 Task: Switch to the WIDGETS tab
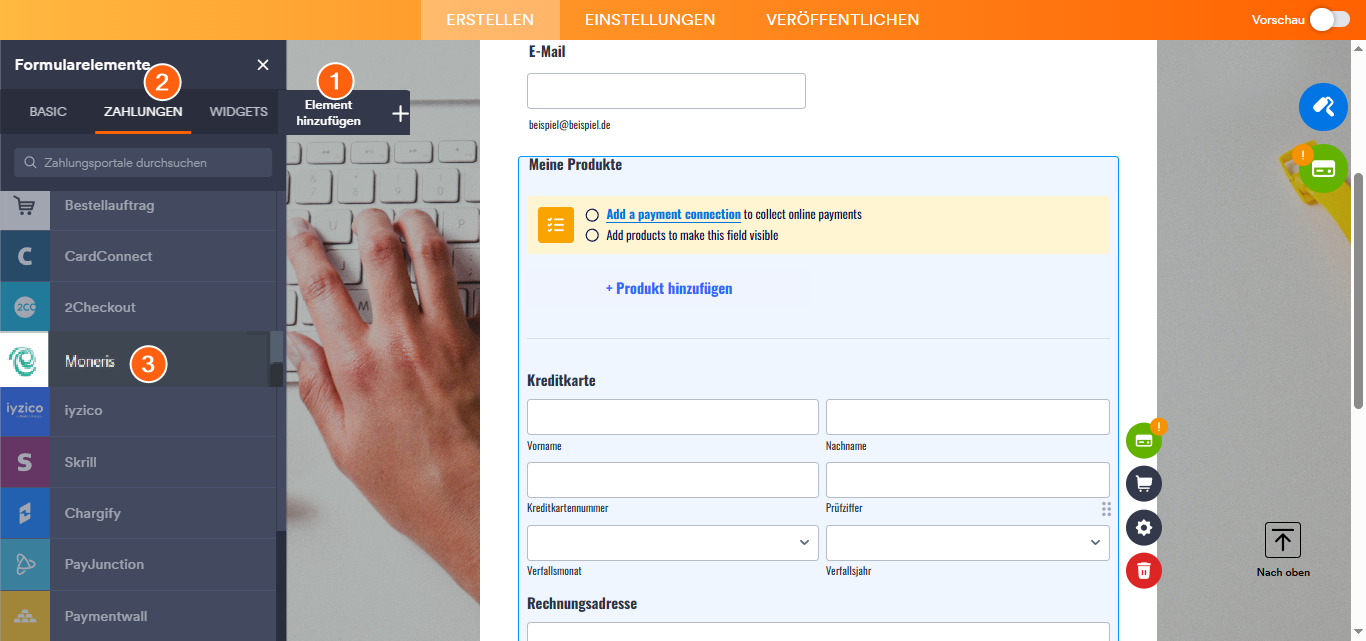(237, 112)
